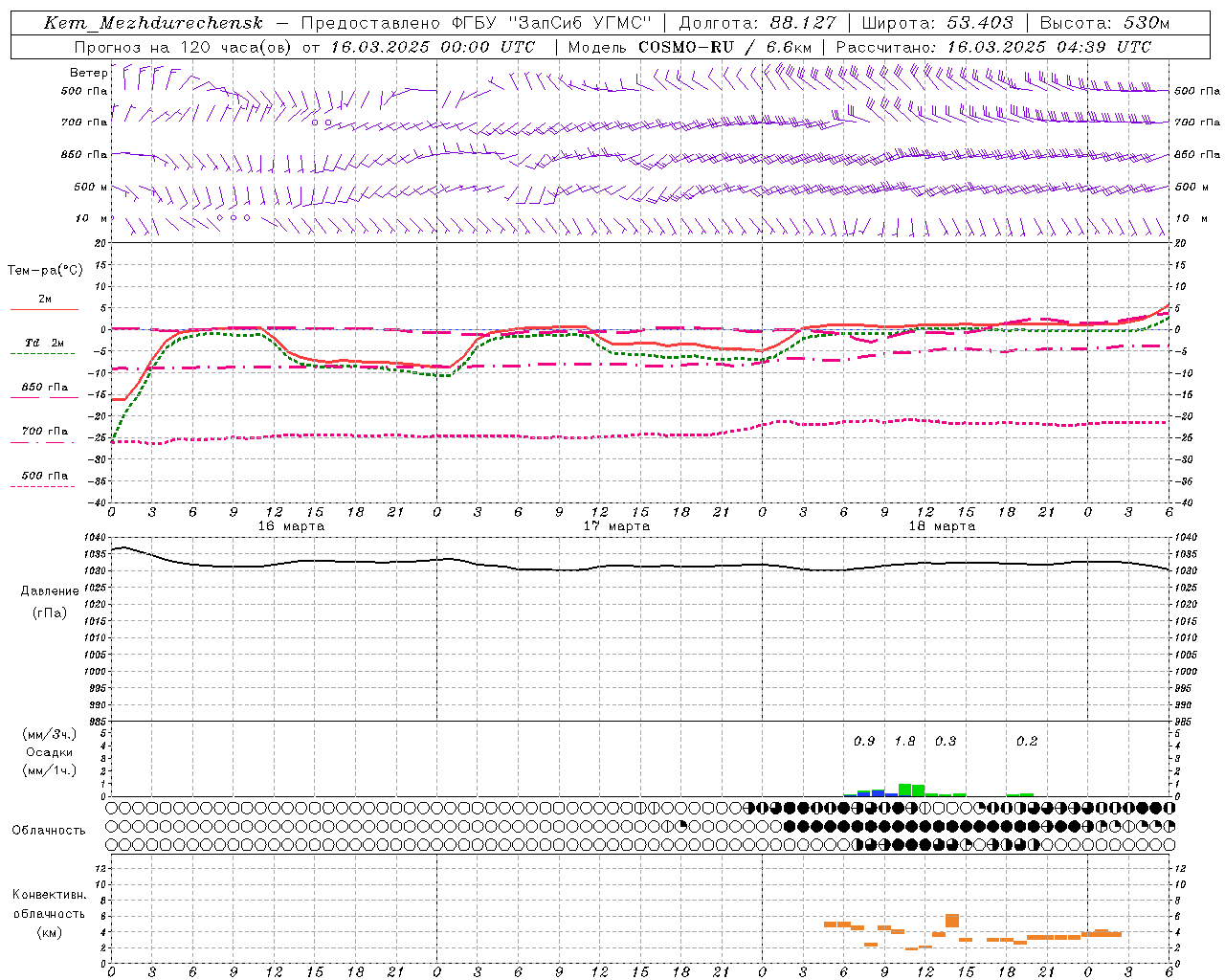Click the blue precipitation bar
The width and height of the screenshot is (1225, 980).
[x=878, y=792]
